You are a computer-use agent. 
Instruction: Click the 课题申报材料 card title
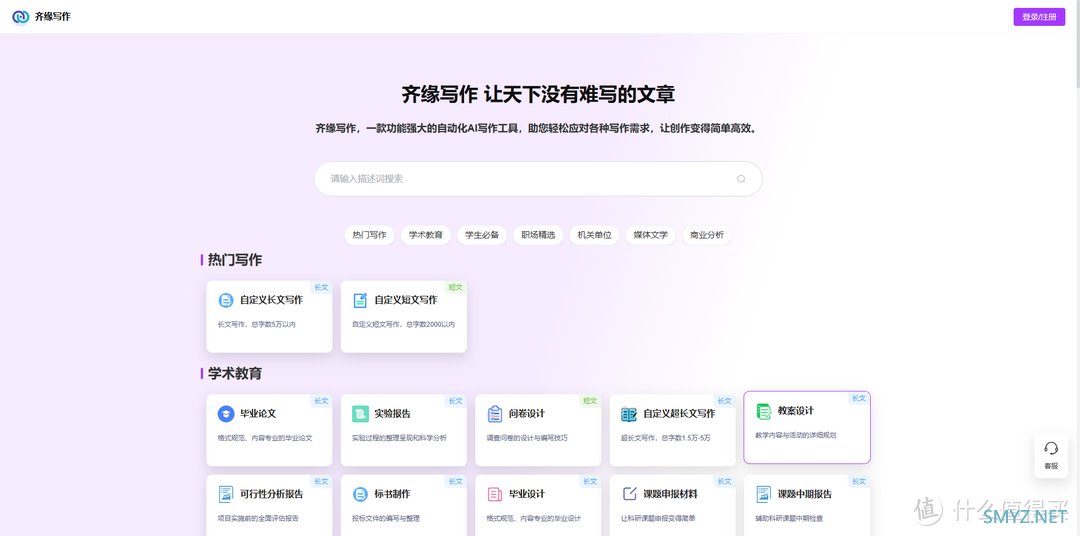click(670, 494)
